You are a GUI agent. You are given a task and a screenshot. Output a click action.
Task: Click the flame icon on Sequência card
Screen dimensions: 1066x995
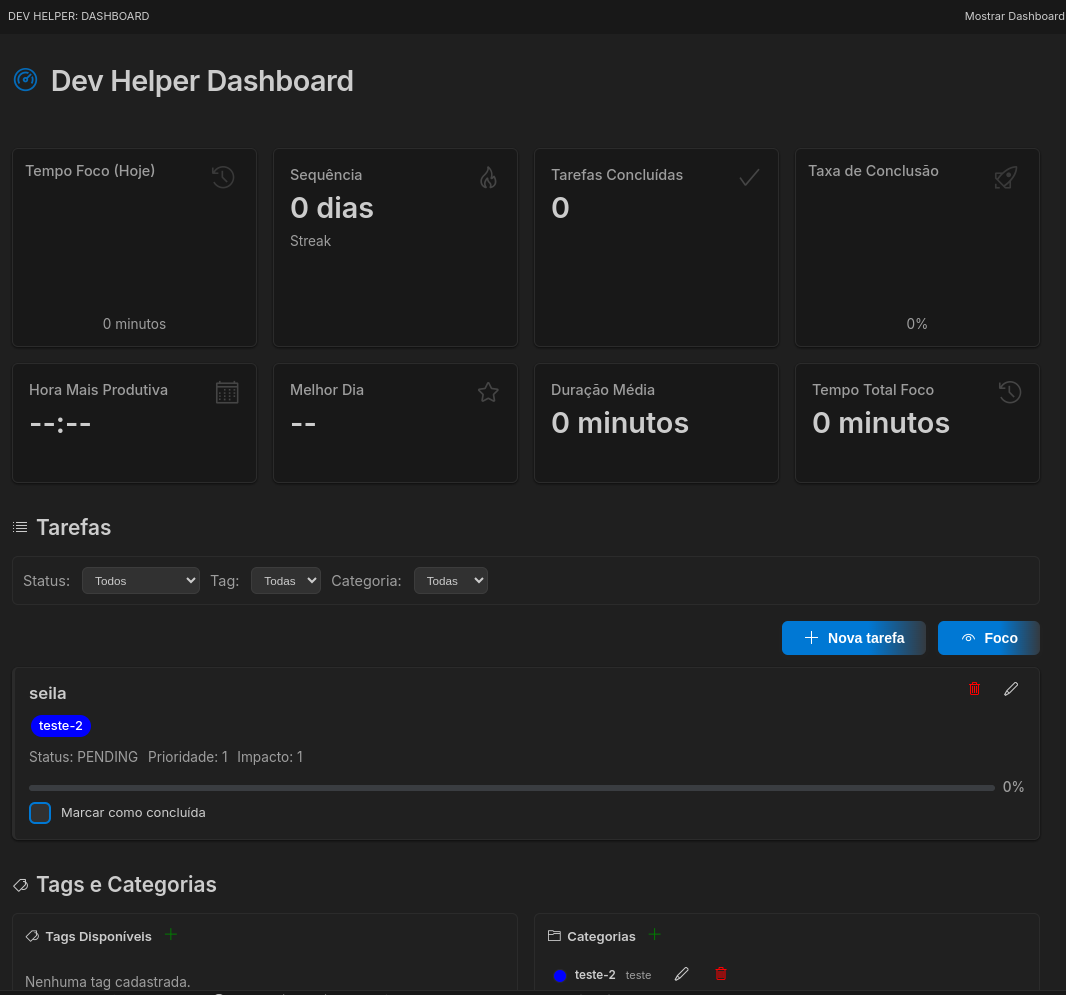[x=488, y=177]
